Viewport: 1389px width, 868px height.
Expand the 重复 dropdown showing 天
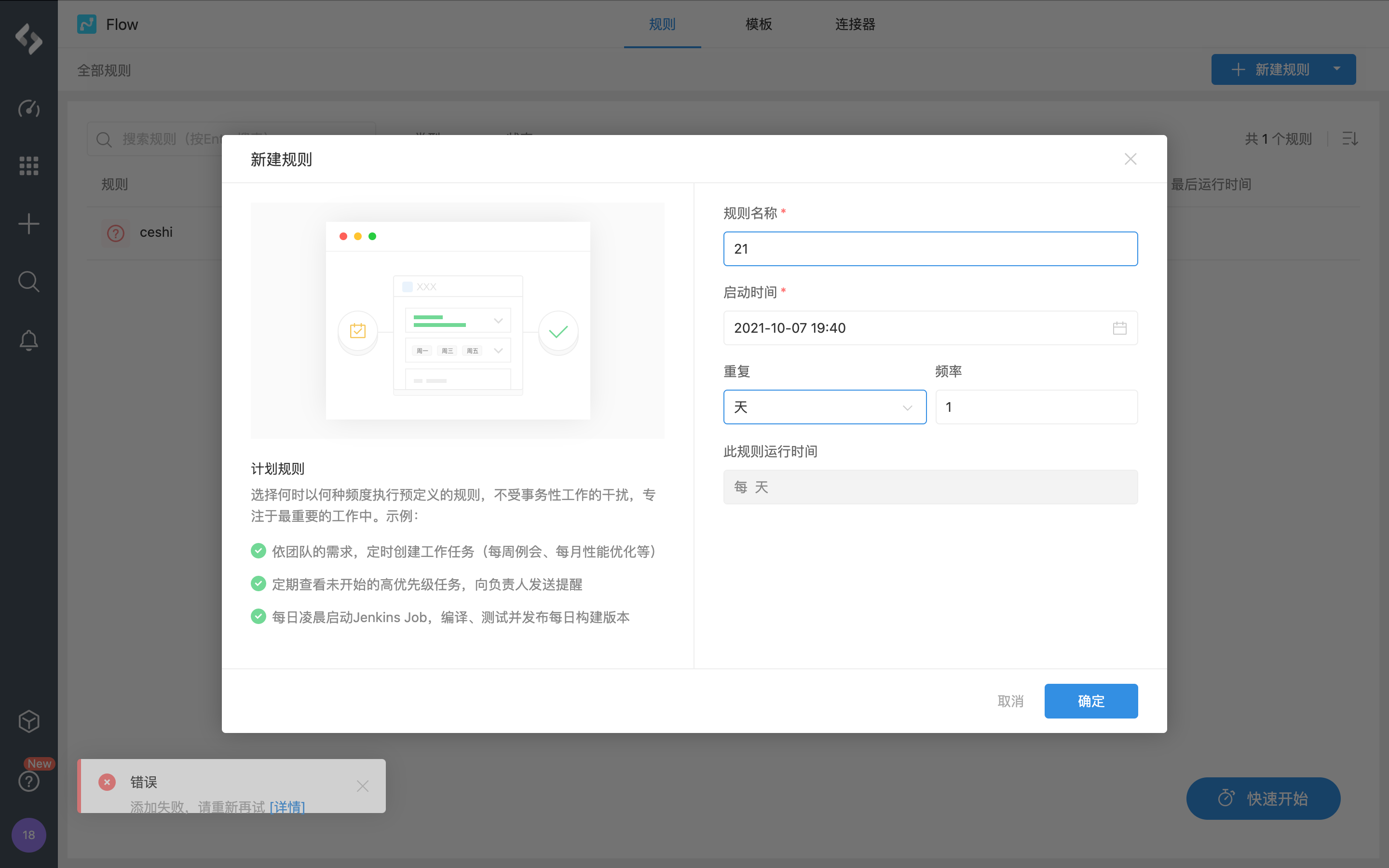point(824,407)
